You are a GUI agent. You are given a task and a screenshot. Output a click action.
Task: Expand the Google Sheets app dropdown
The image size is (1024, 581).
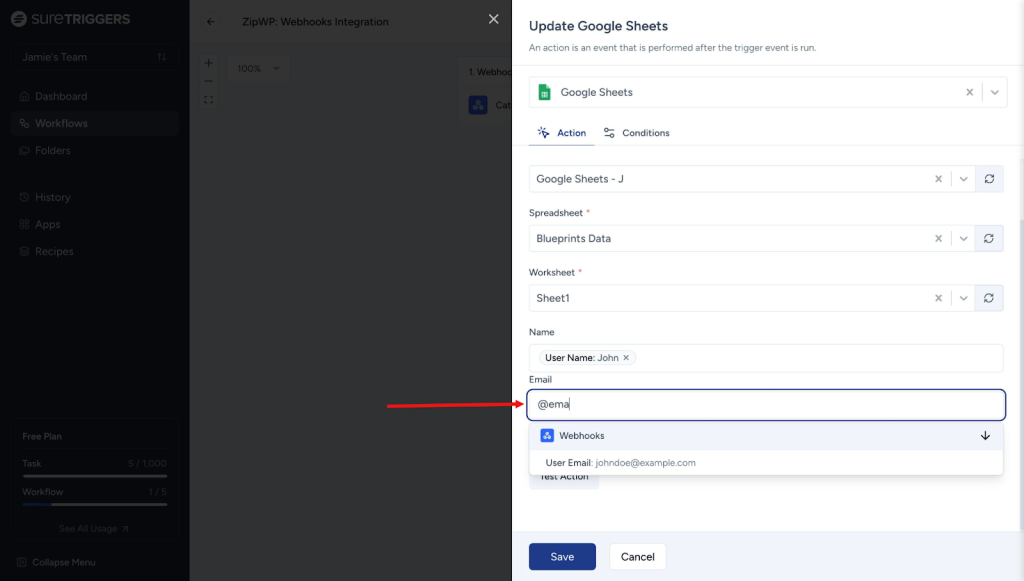coord(994,92)
